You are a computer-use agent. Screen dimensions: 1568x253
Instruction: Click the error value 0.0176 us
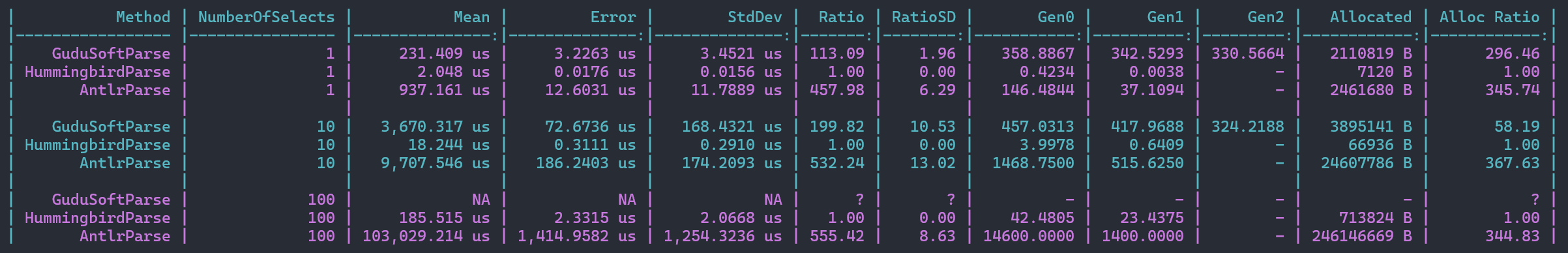pos(595,72)
